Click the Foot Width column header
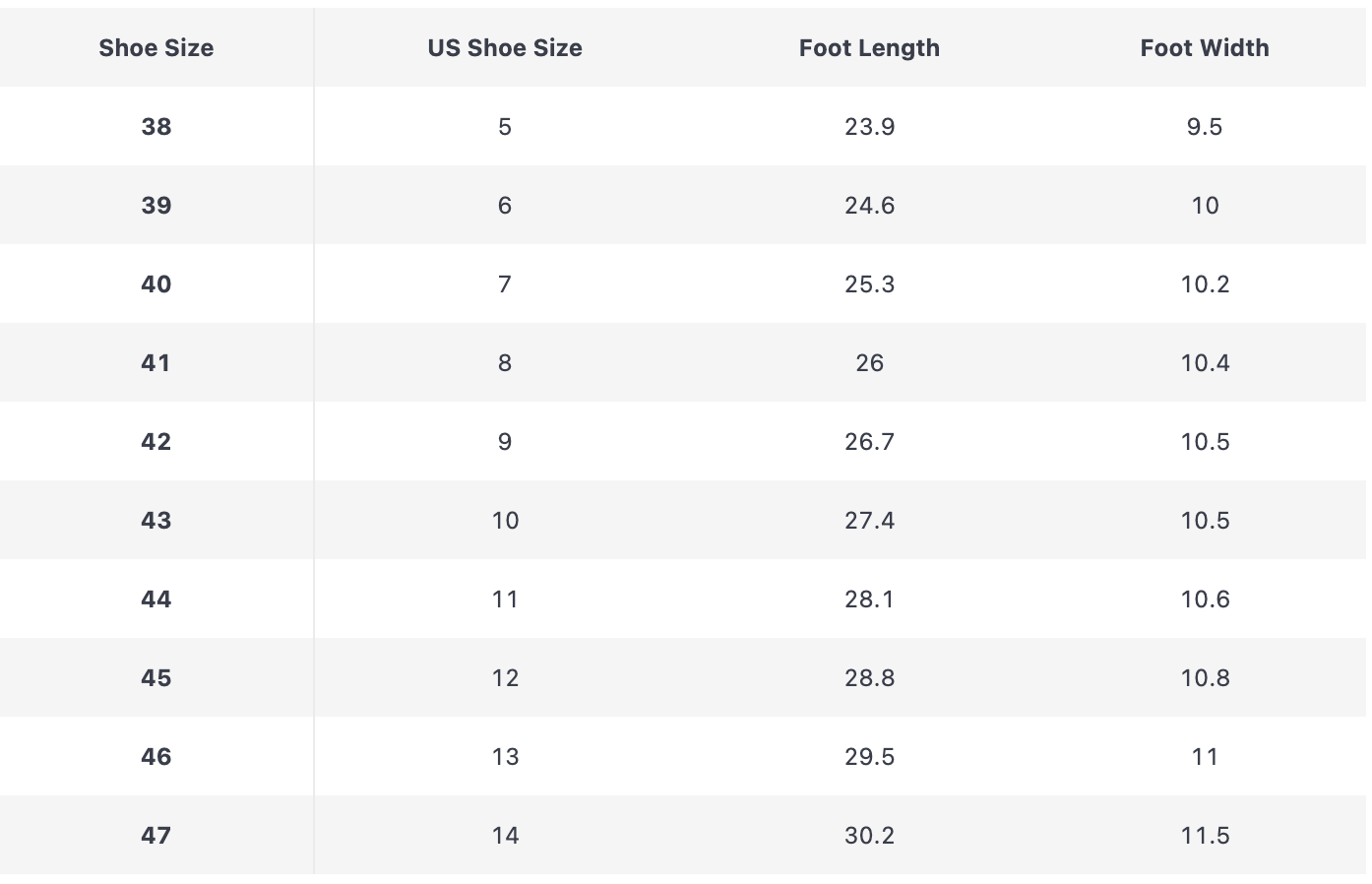This screenshot has height=884, width=1372. click(1204, 47)
